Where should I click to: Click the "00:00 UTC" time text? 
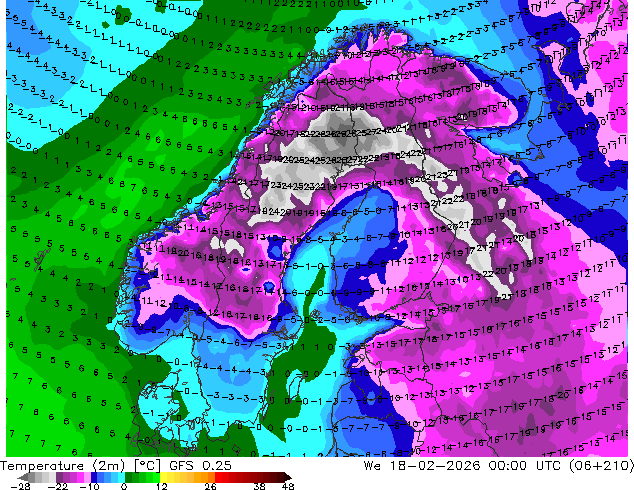pyautogui.click(x=524, y=465)
